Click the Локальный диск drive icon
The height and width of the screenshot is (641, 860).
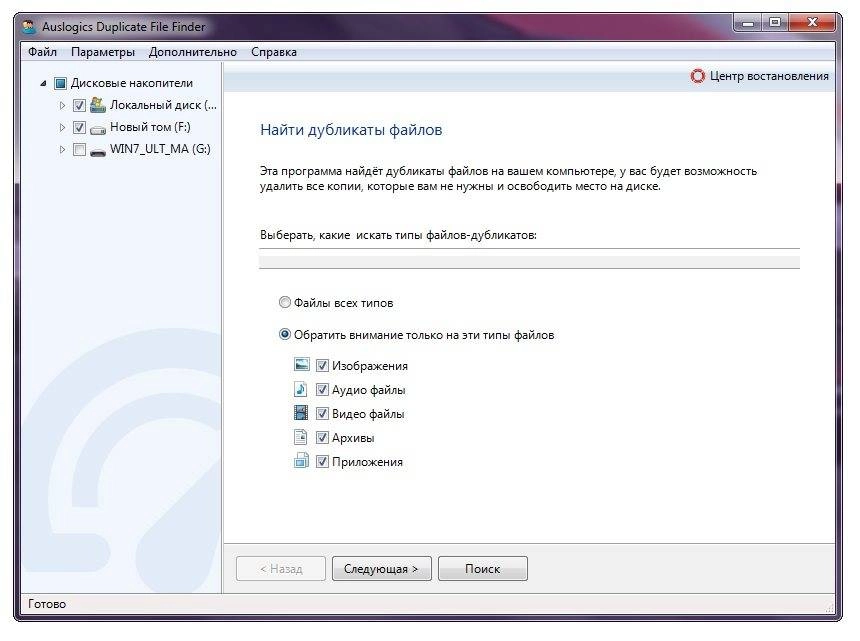tap(98, 105)
